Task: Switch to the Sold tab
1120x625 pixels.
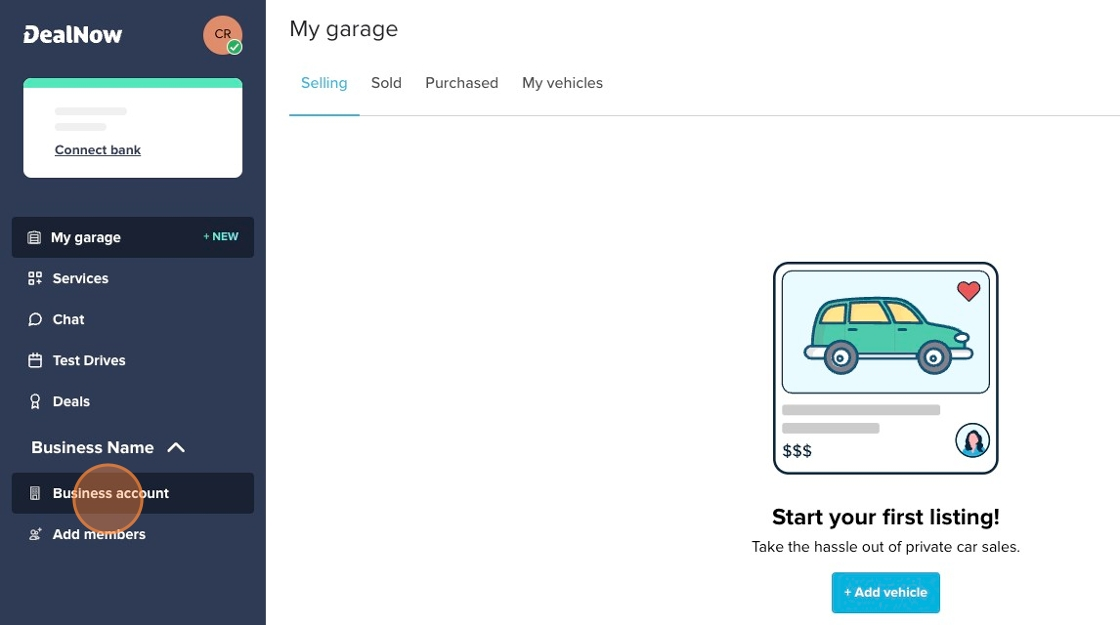Action: click(x=386, y=83)
